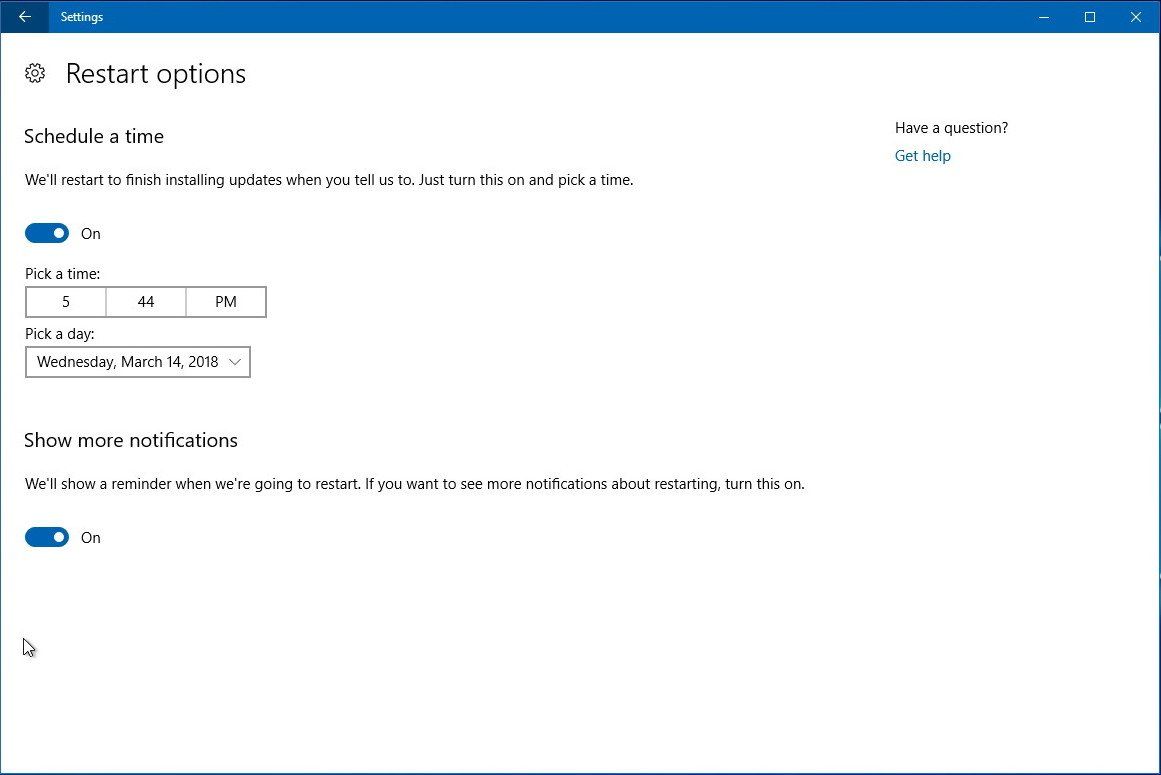
Task: Click the Restart options heading
Action: point(155,72)
